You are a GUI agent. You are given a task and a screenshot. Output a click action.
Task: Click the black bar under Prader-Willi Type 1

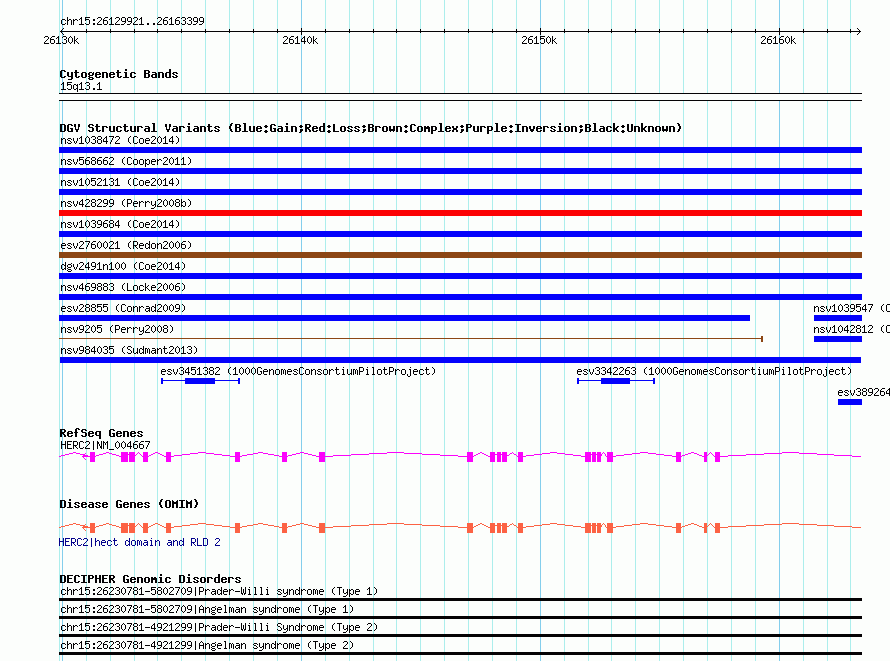(x=460, y=599)
